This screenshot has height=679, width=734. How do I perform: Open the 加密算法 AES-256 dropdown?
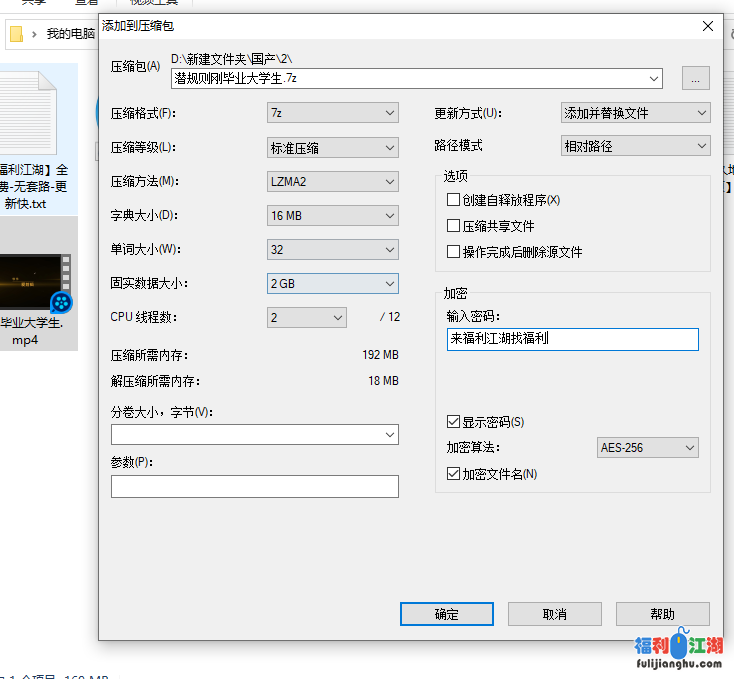(647, 448)
